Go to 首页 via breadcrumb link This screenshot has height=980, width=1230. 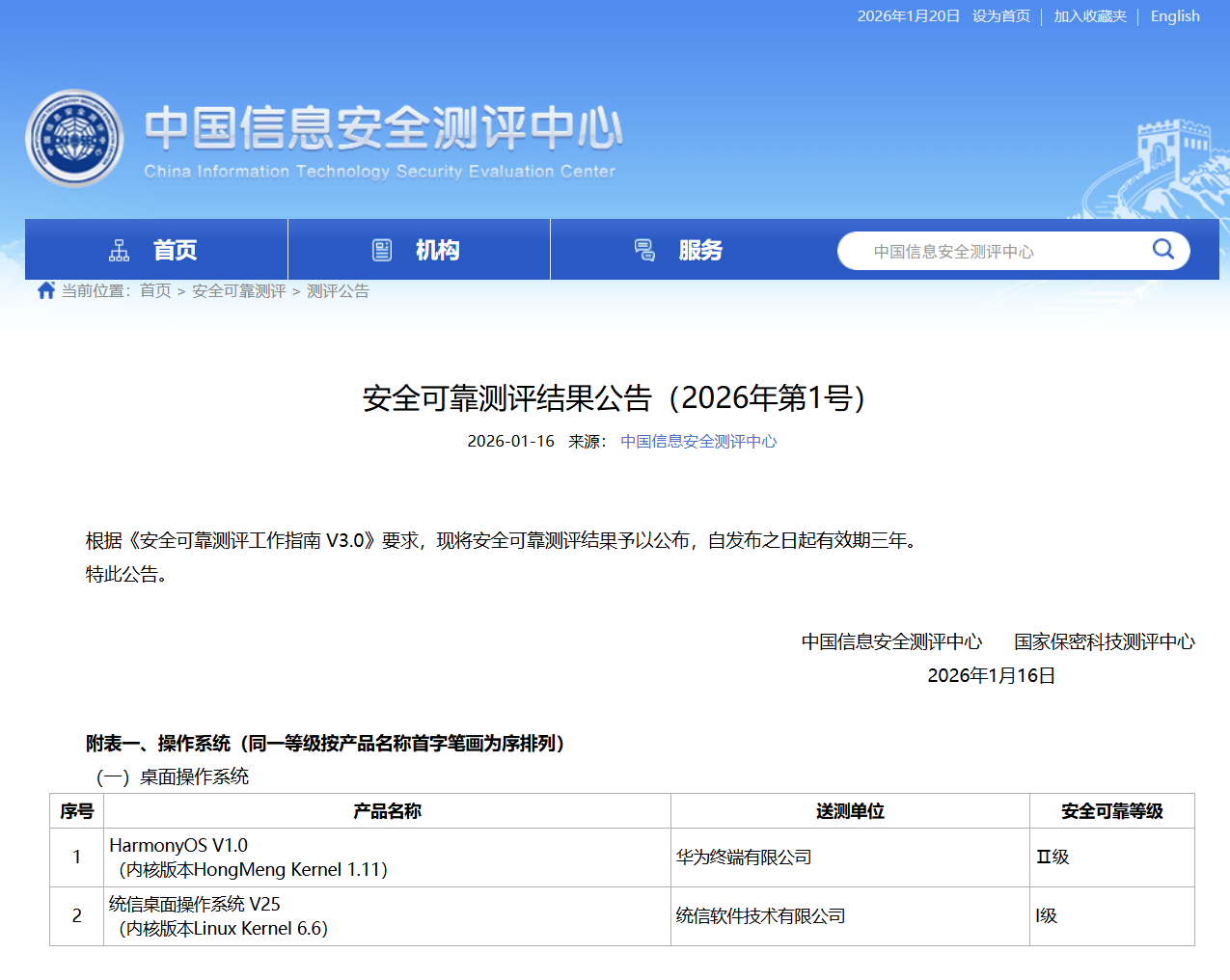[155, 291]
